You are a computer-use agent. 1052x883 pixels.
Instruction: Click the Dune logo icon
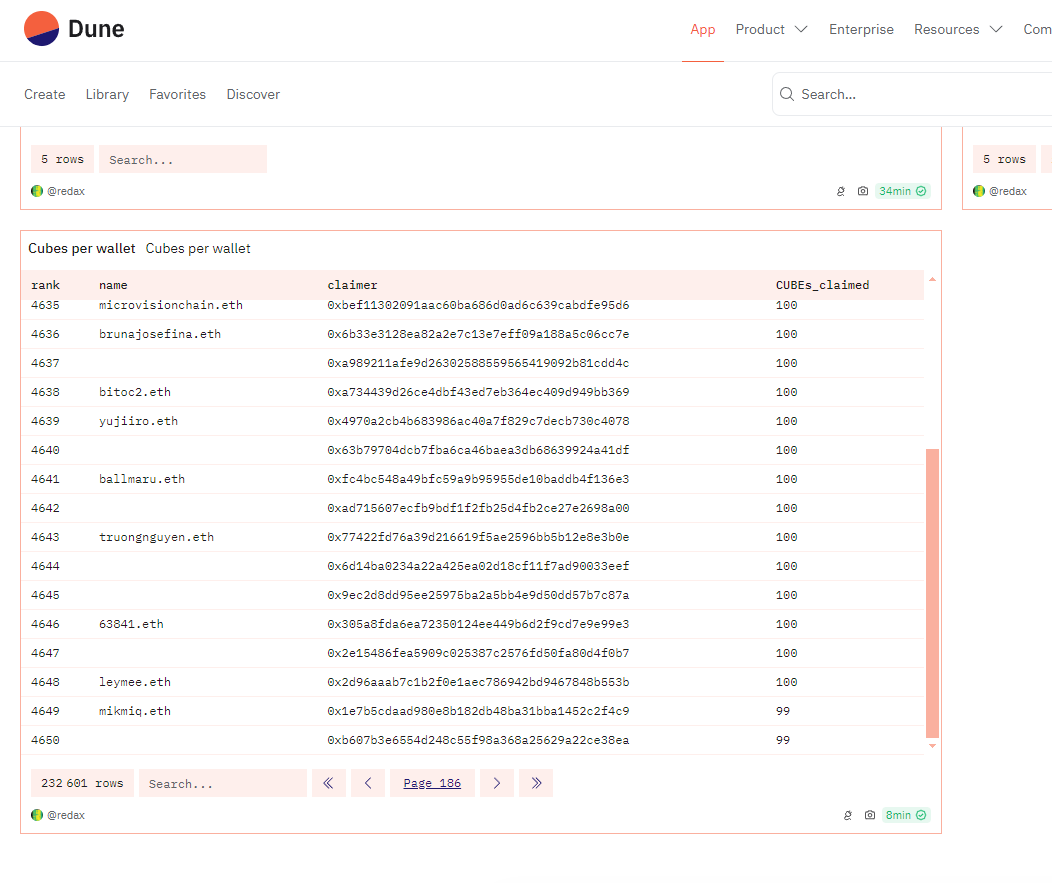tap(42, 29)
